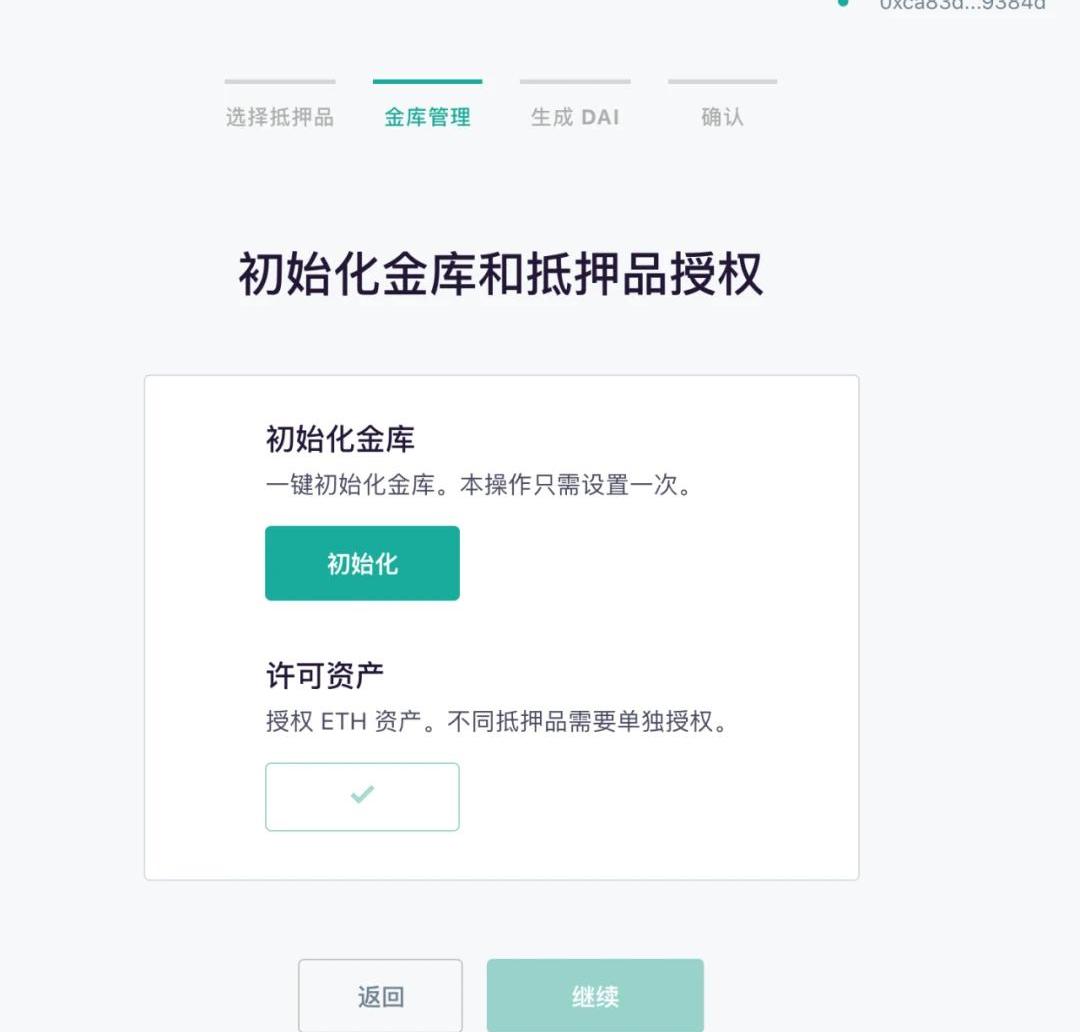The height and width of the screenshot is (1032, 1080).
Task: Click the description 一键初始化金库 text
Action: (x=479, y=485)
